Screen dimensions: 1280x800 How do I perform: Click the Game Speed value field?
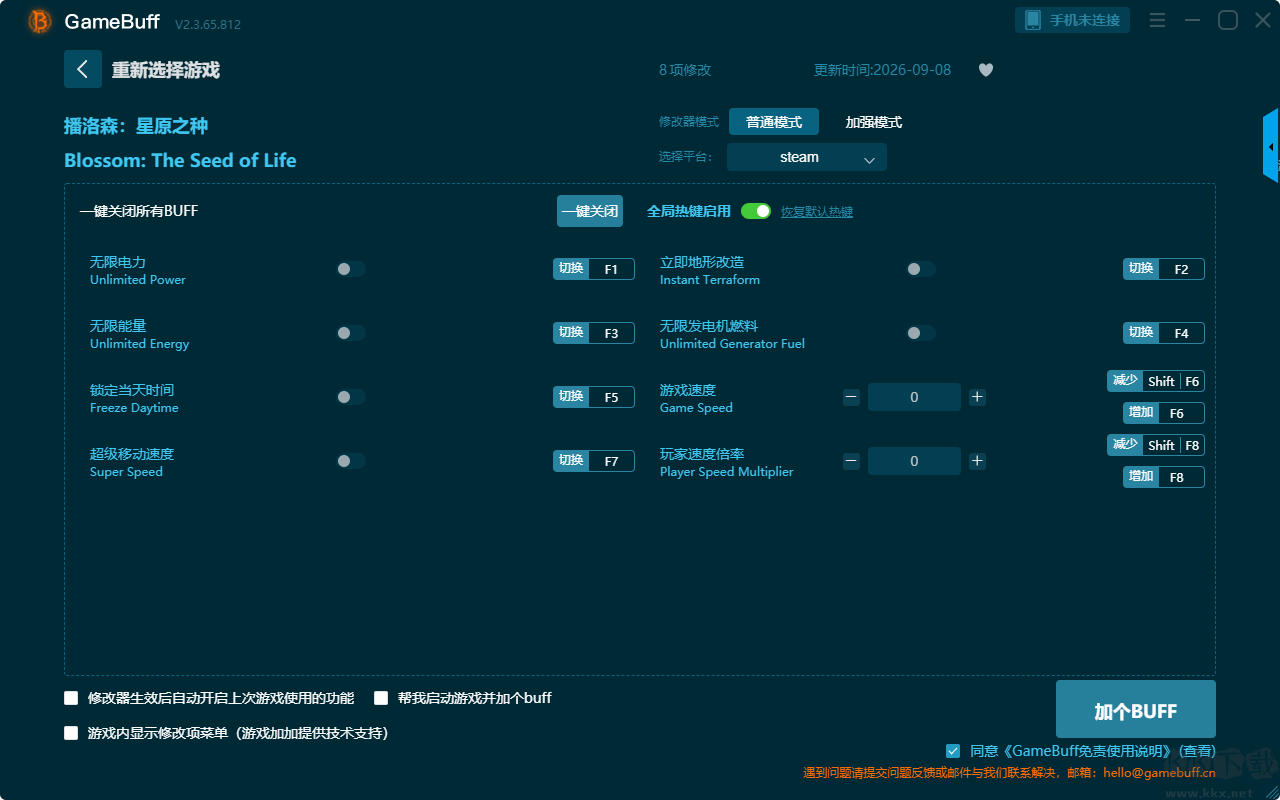(914, 397)
